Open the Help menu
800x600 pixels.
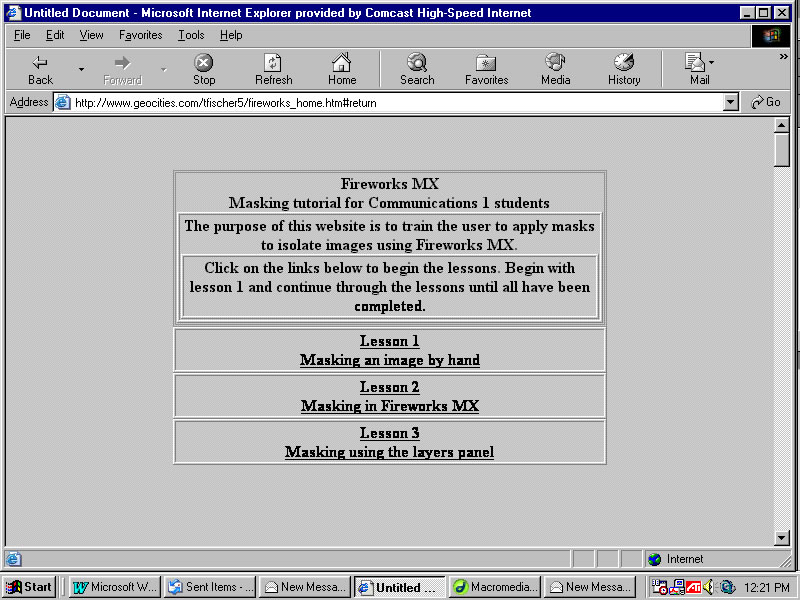[231, 35]
